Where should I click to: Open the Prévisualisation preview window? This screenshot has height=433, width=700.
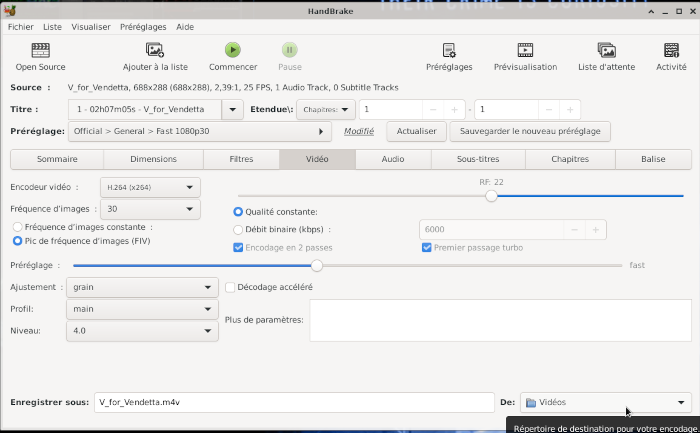tap(525, 50)
